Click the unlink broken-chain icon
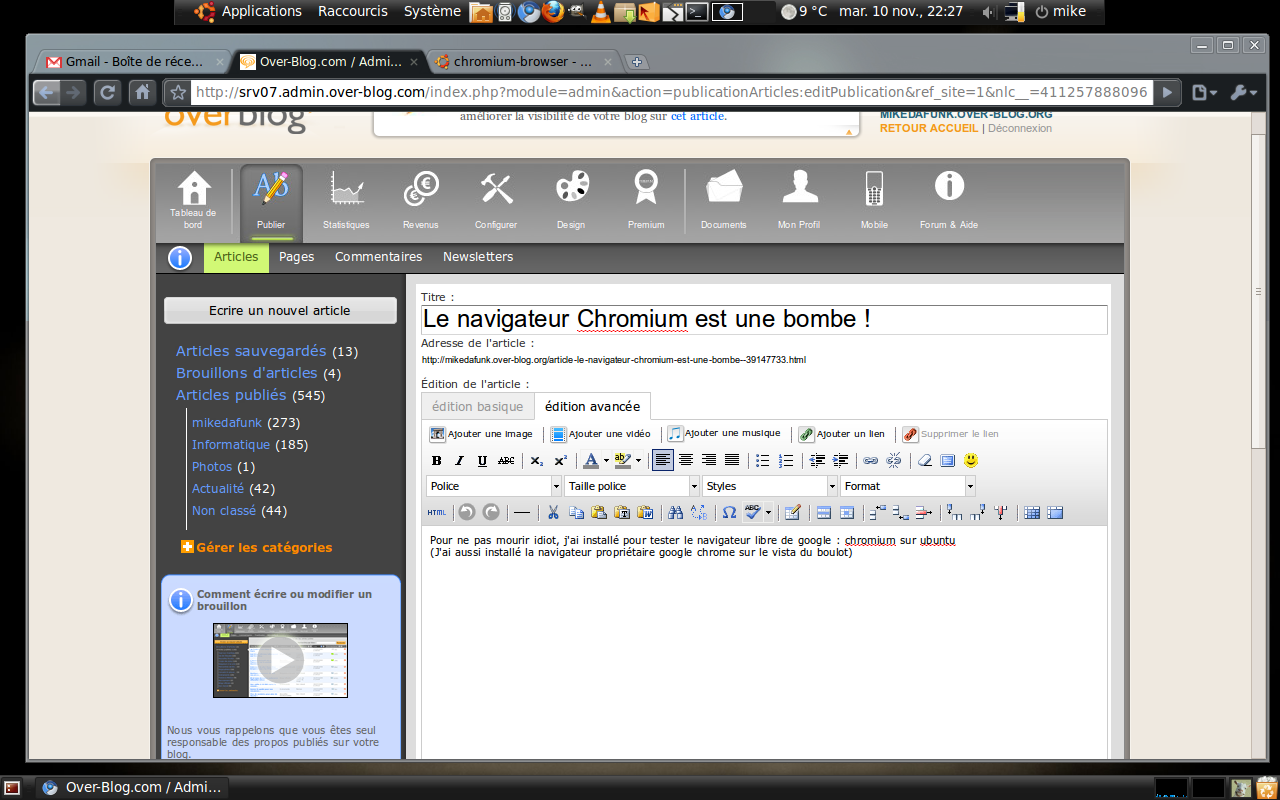The image size is (1280, 800). tap(894, 461)
